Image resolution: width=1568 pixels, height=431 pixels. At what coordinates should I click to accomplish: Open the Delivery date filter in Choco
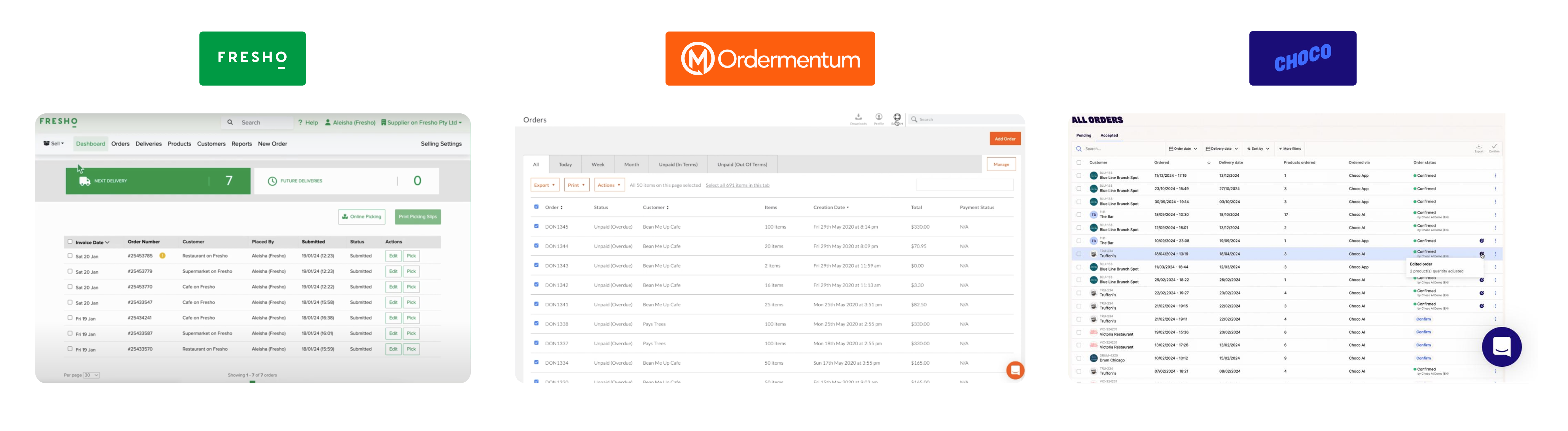pyautogui.click(x=1222, y=149)
